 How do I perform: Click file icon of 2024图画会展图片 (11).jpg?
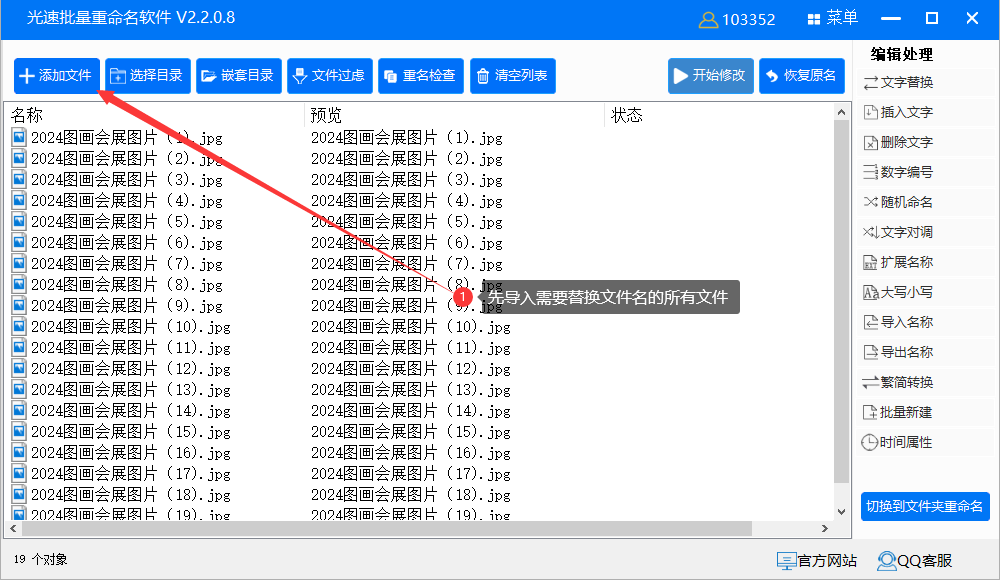click(x=19, y=348)
